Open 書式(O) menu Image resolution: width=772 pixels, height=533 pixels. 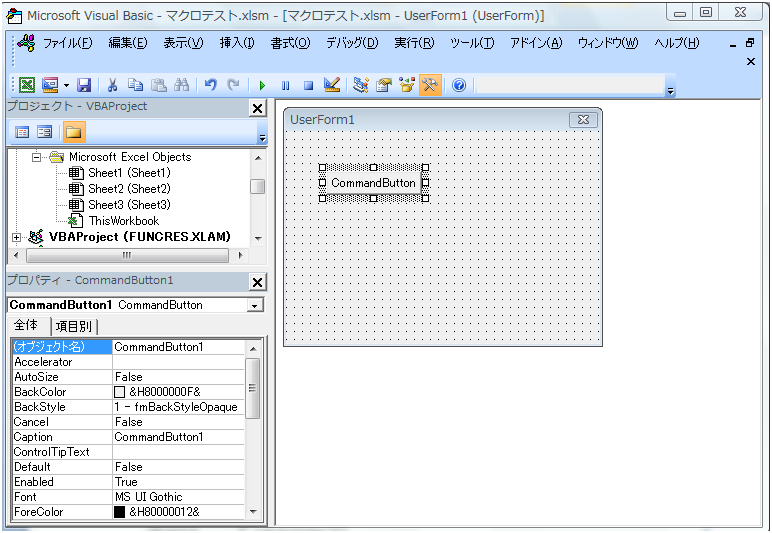point(290,43)
